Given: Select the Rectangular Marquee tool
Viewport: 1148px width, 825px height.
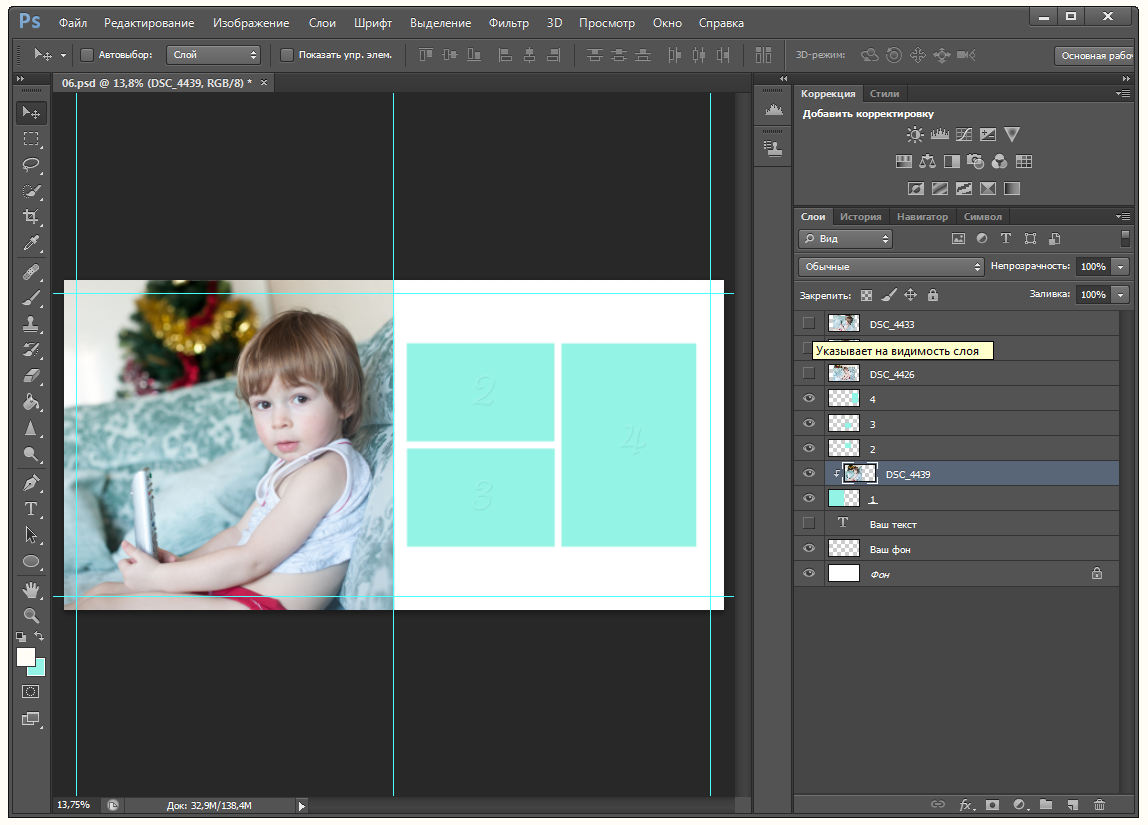Looking at the screenshot, I should pyautogui.click(x=31, y=139).
